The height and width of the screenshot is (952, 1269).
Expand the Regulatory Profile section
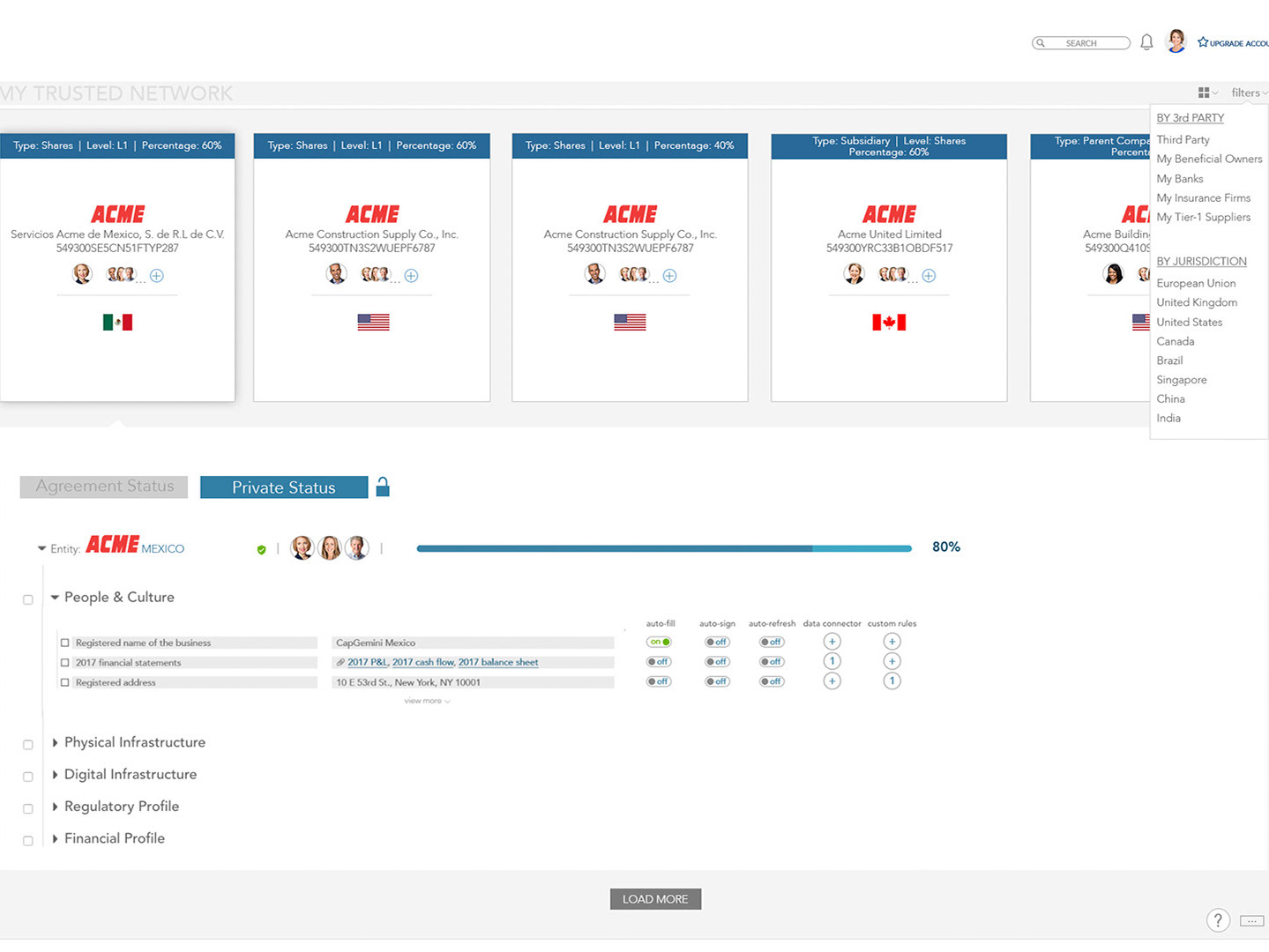click(x=55, y=807)
